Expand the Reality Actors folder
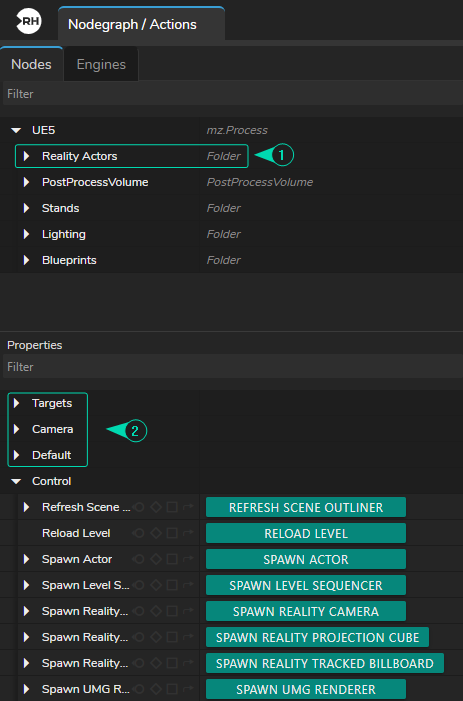This screenshot has width=463, height=701. click(x=26, y=156)
